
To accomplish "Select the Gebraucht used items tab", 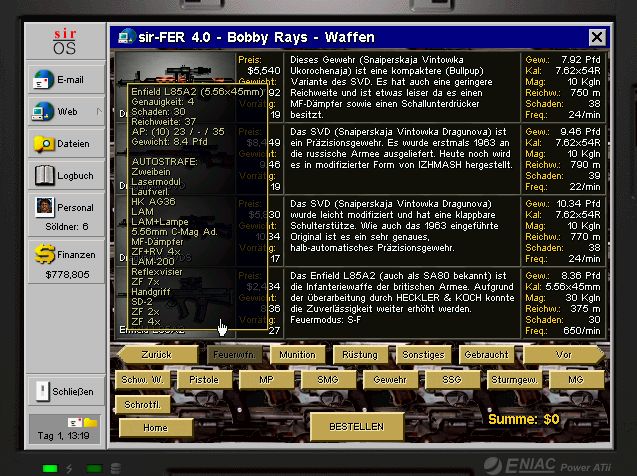I will (x=485, y=355).
